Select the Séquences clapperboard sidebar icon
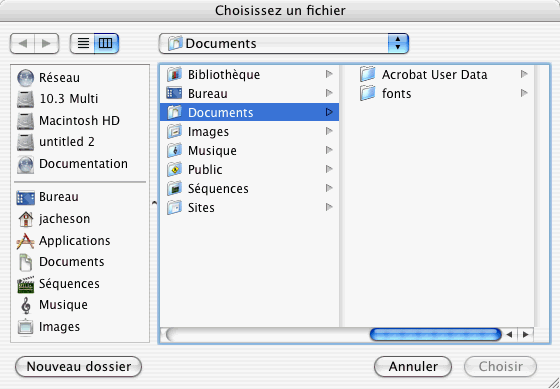 tap(26, 284)
